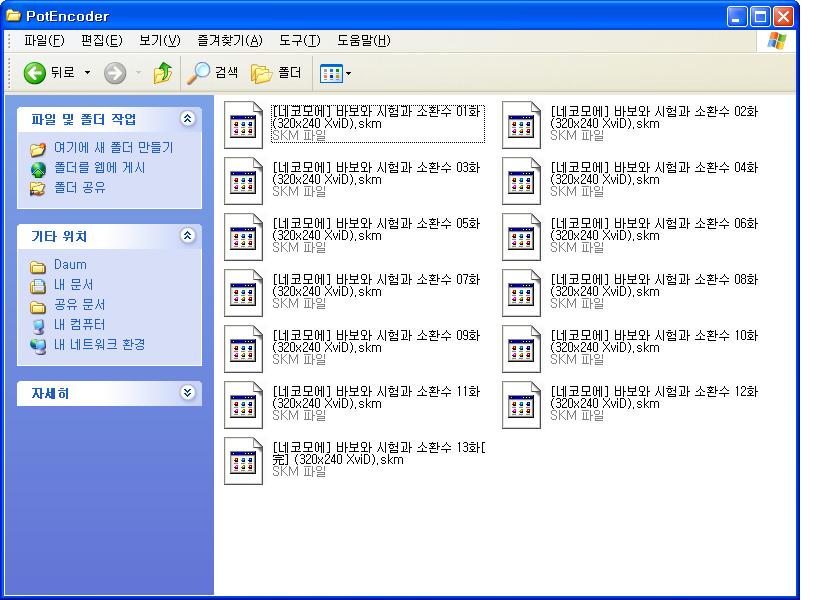The height and width of the screenshot is (600, 840).
Task: Open the Daum folder link
Action: tap(70, 265)
